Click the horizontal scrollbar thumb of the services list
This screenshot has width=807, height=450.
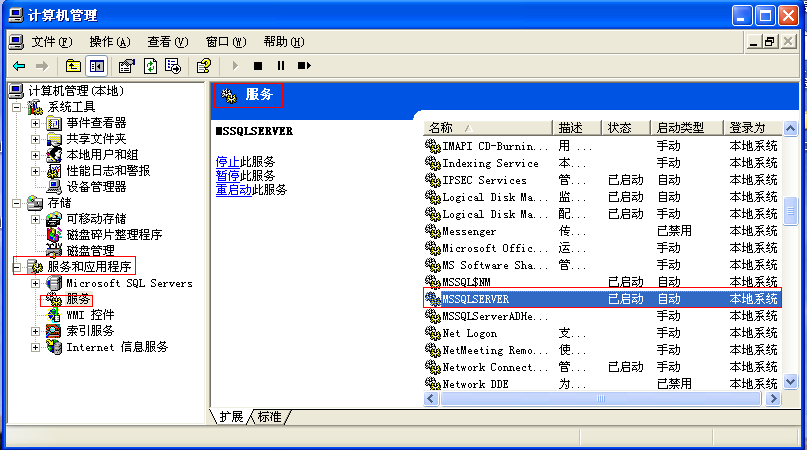601,399
